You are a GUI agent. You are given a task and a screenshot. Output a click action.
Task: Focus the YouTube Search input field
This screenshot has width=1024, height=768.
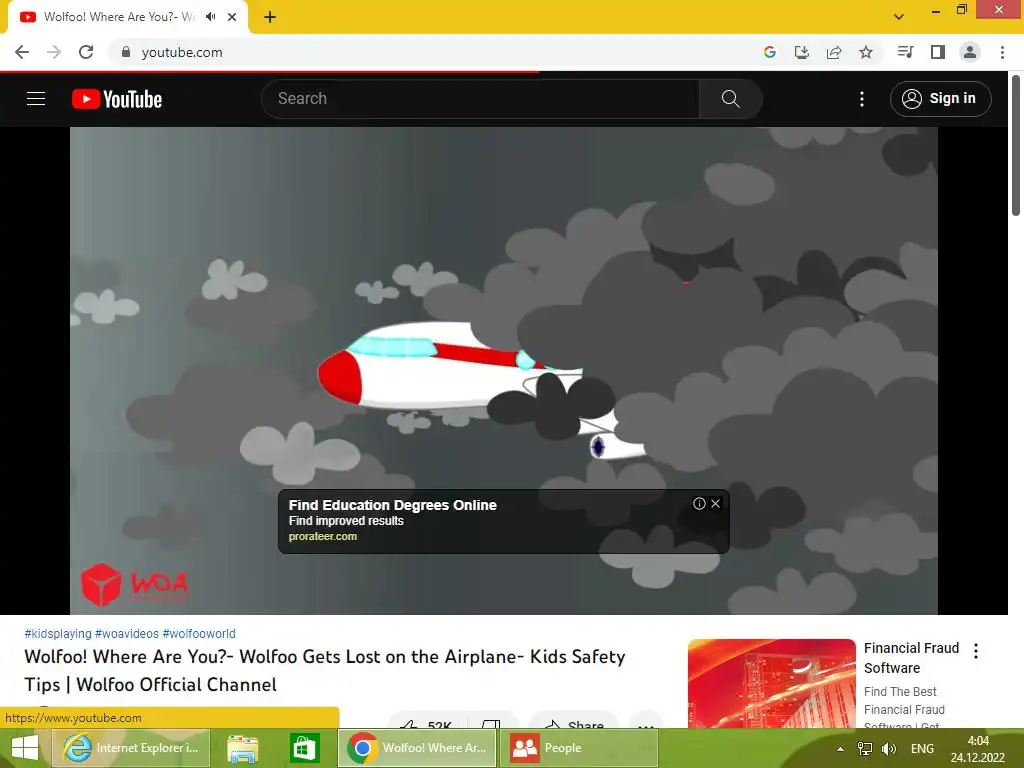(x=481, y=99)
